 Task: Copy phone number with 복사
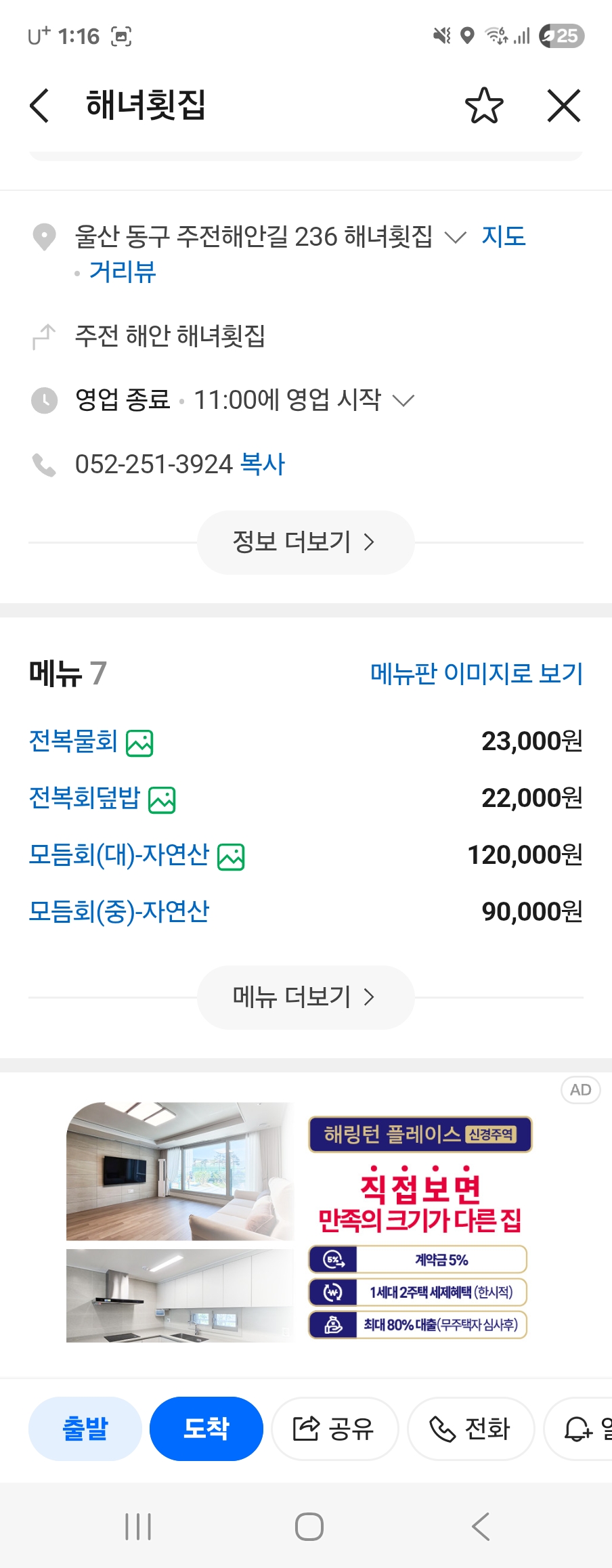pyautogui.click(x=263, y=464)
